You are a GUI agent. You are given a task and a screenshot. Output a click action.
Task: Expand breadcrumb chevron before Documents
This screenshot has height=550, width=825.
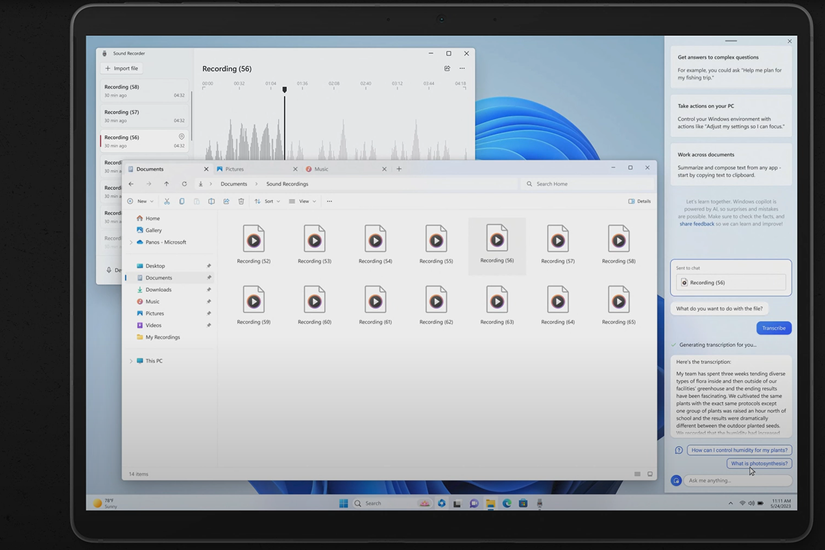(211, 184)
